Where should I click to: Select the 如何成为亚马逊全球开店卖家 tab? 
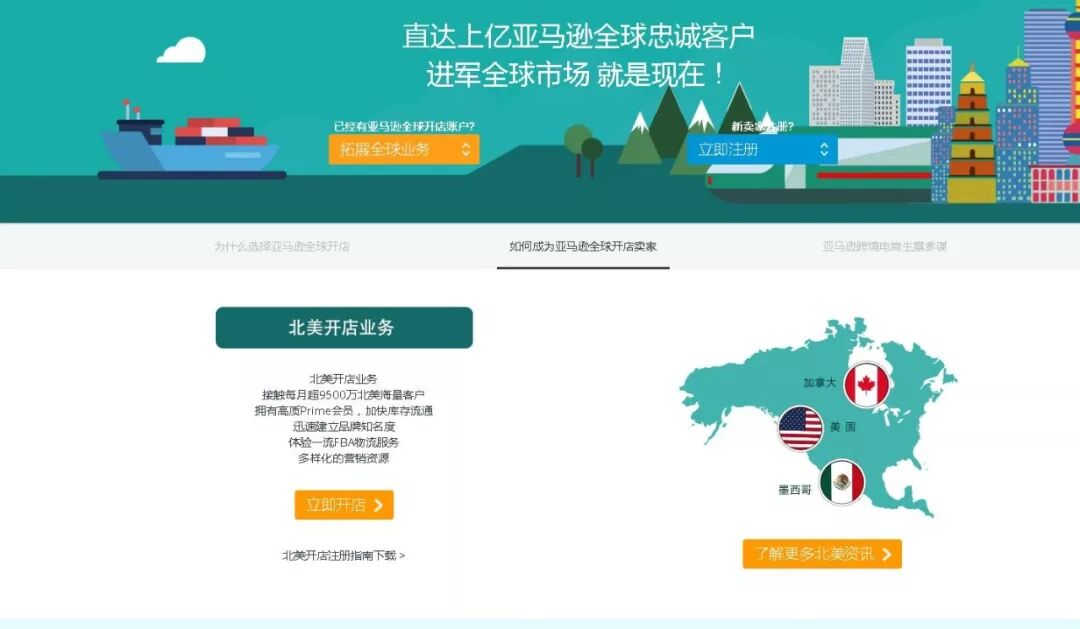(583, 246)
